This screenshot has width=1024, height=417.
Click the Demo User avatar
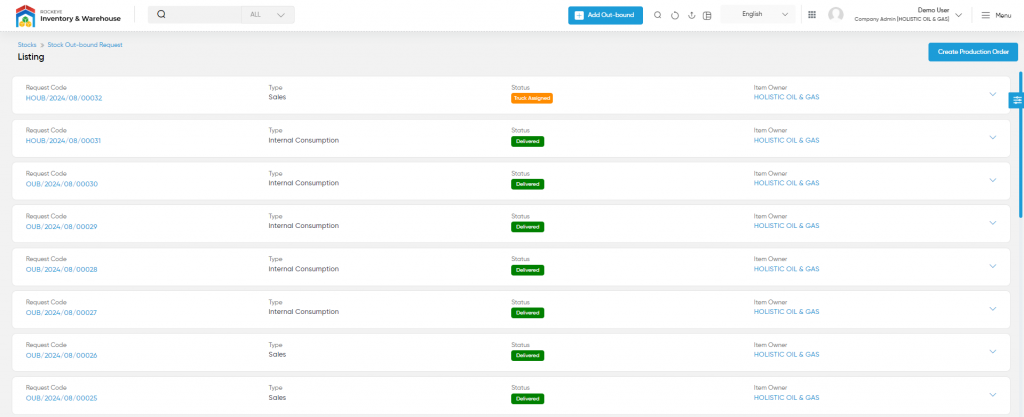pos(836,15)
